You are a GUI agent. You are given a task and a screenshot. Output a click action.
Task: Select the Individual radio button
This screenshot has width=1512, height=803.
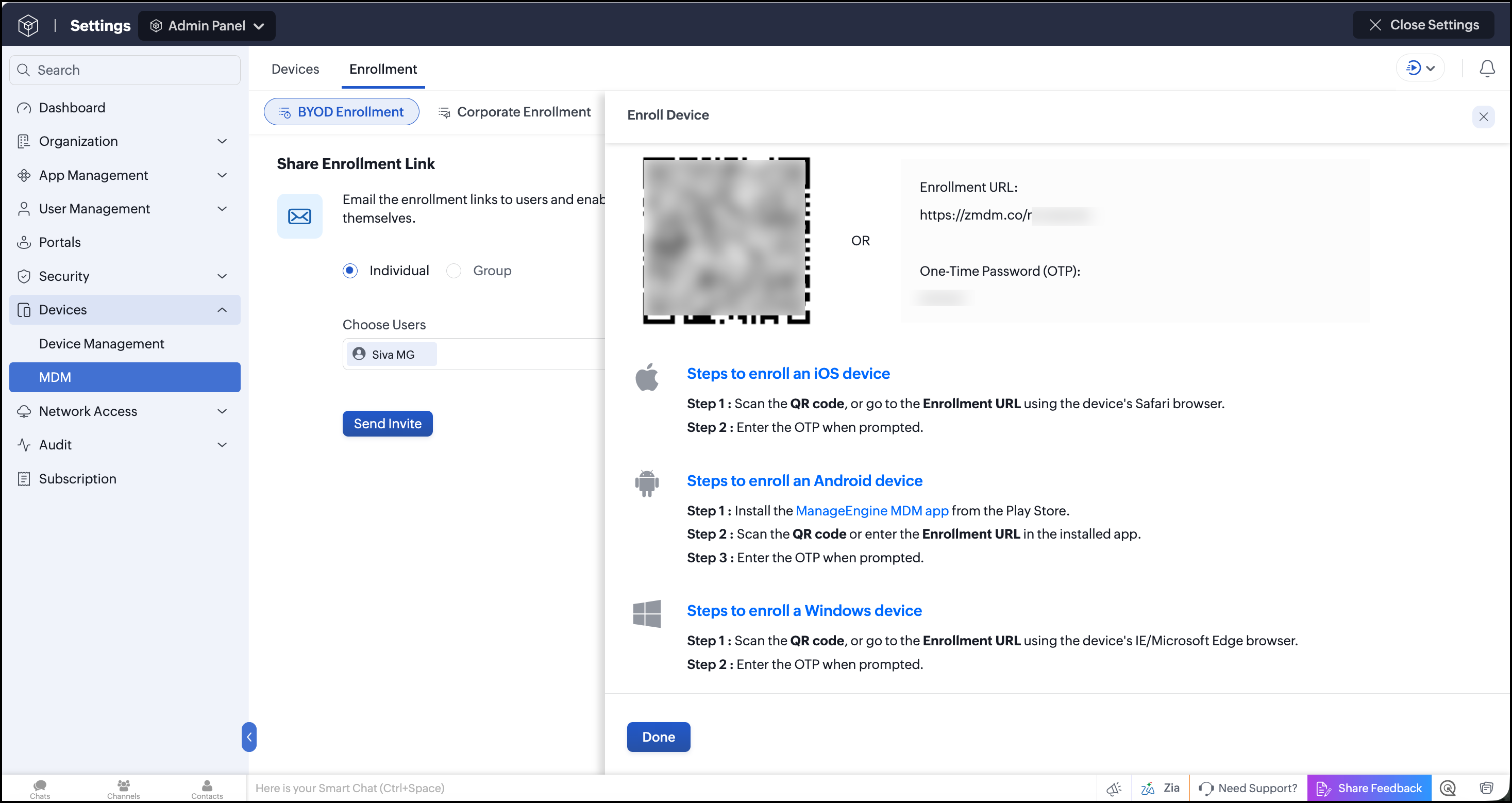350,271
